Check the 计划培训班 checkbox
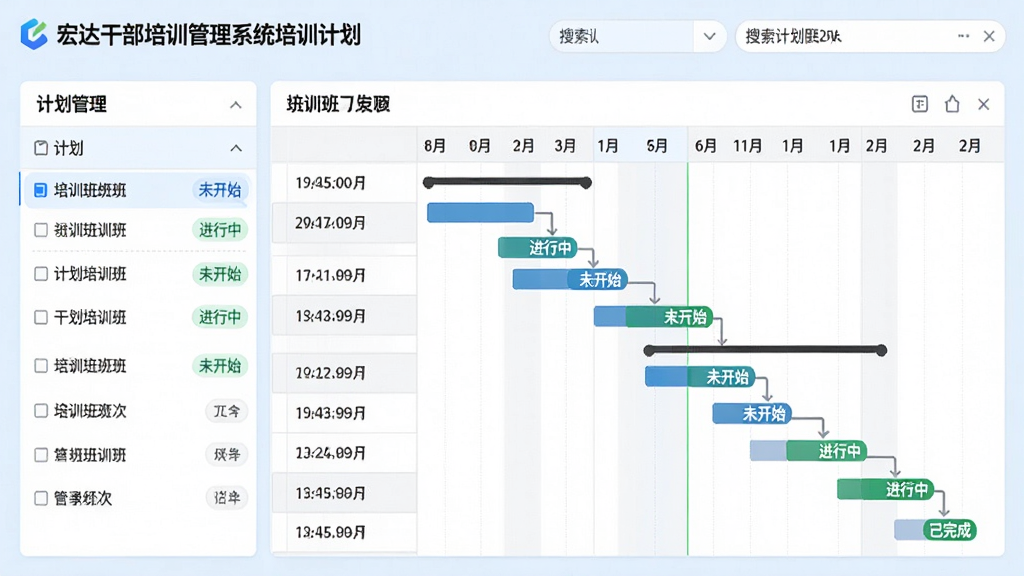The width and height of the screenshot is (1024, 576). [x=40, y=274]
